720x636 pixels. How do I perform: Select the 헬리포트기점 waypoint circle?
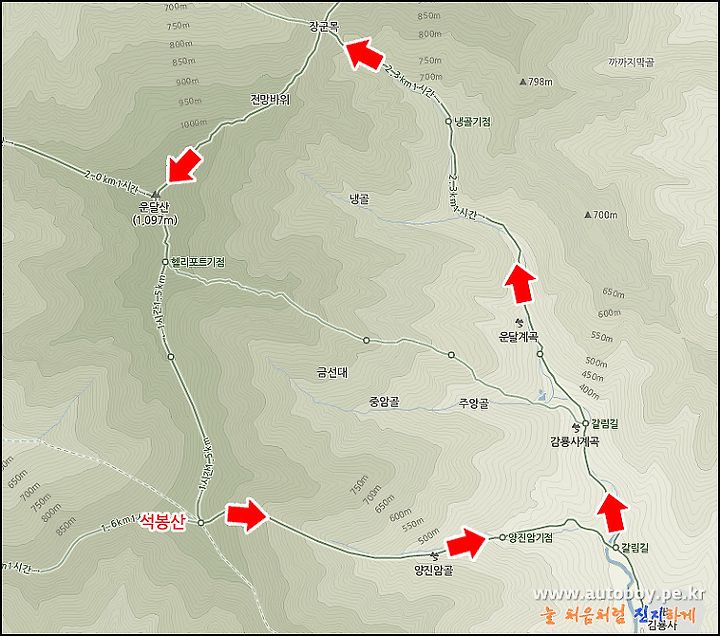165,262
